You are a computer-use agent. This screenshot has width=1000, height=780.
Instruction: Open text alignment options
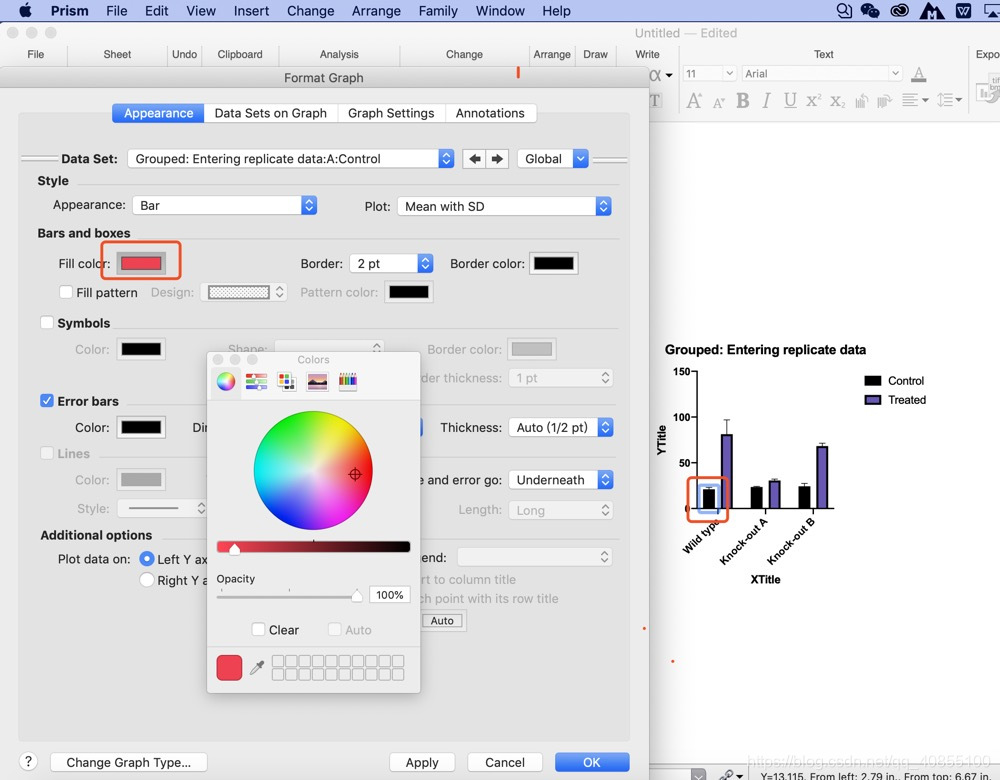tap(915, 100)
